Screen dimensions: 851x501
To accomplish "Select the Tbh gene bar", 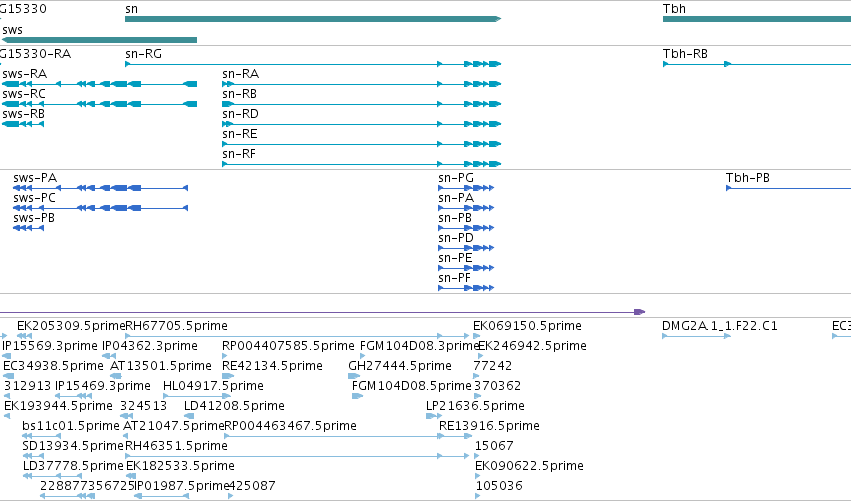I will coord(757,19).
